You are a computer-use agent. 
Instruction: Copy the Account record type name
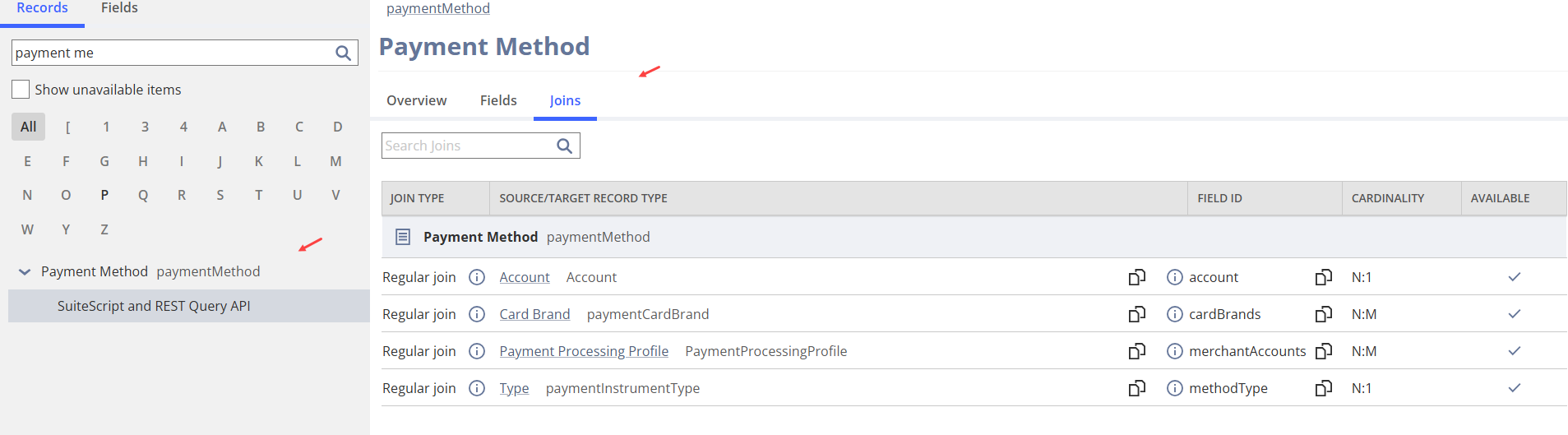[x=1136, y=277]
